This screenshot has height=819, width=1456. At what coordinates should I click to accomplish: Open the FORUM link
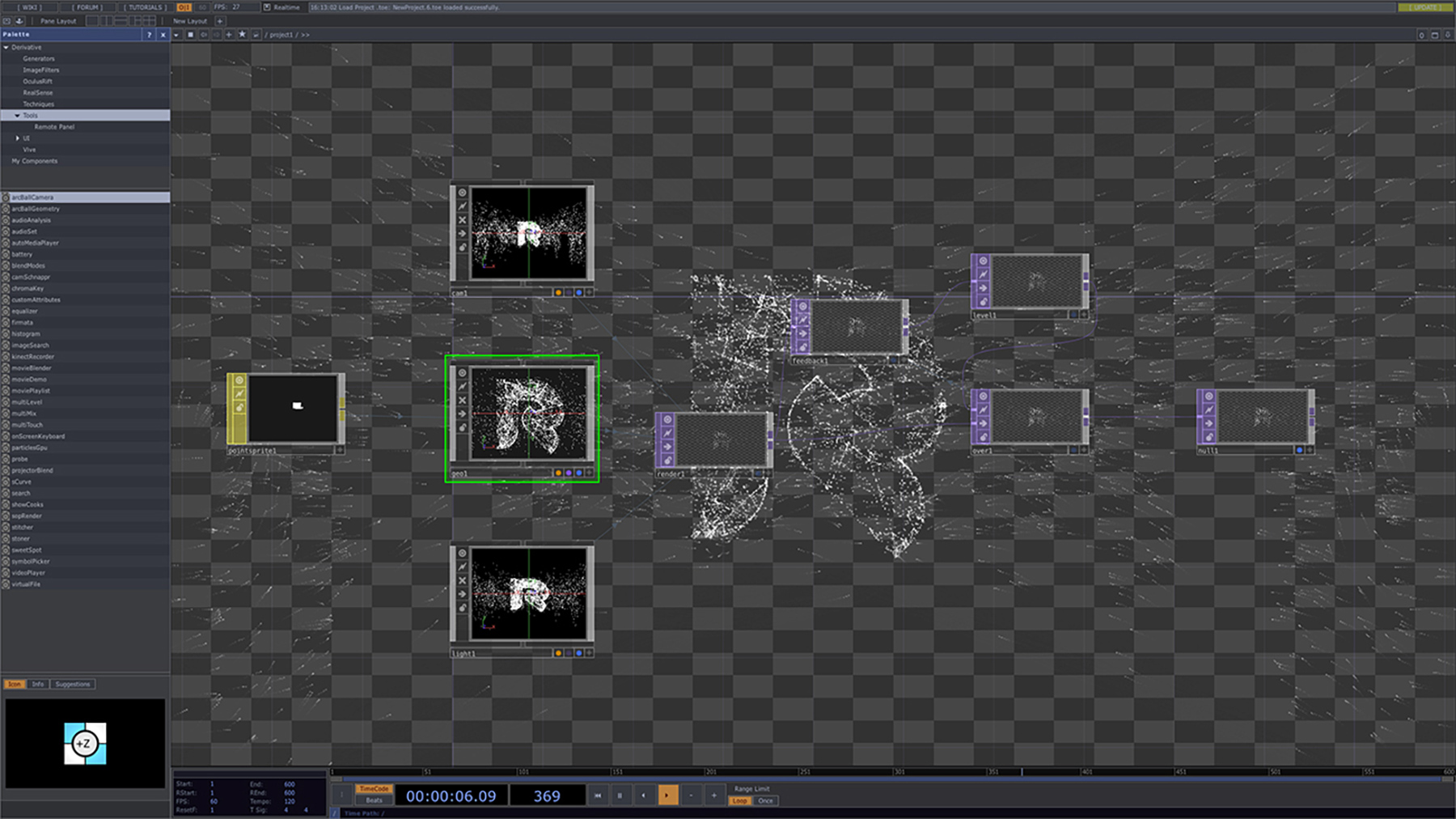tap(88, 7)
